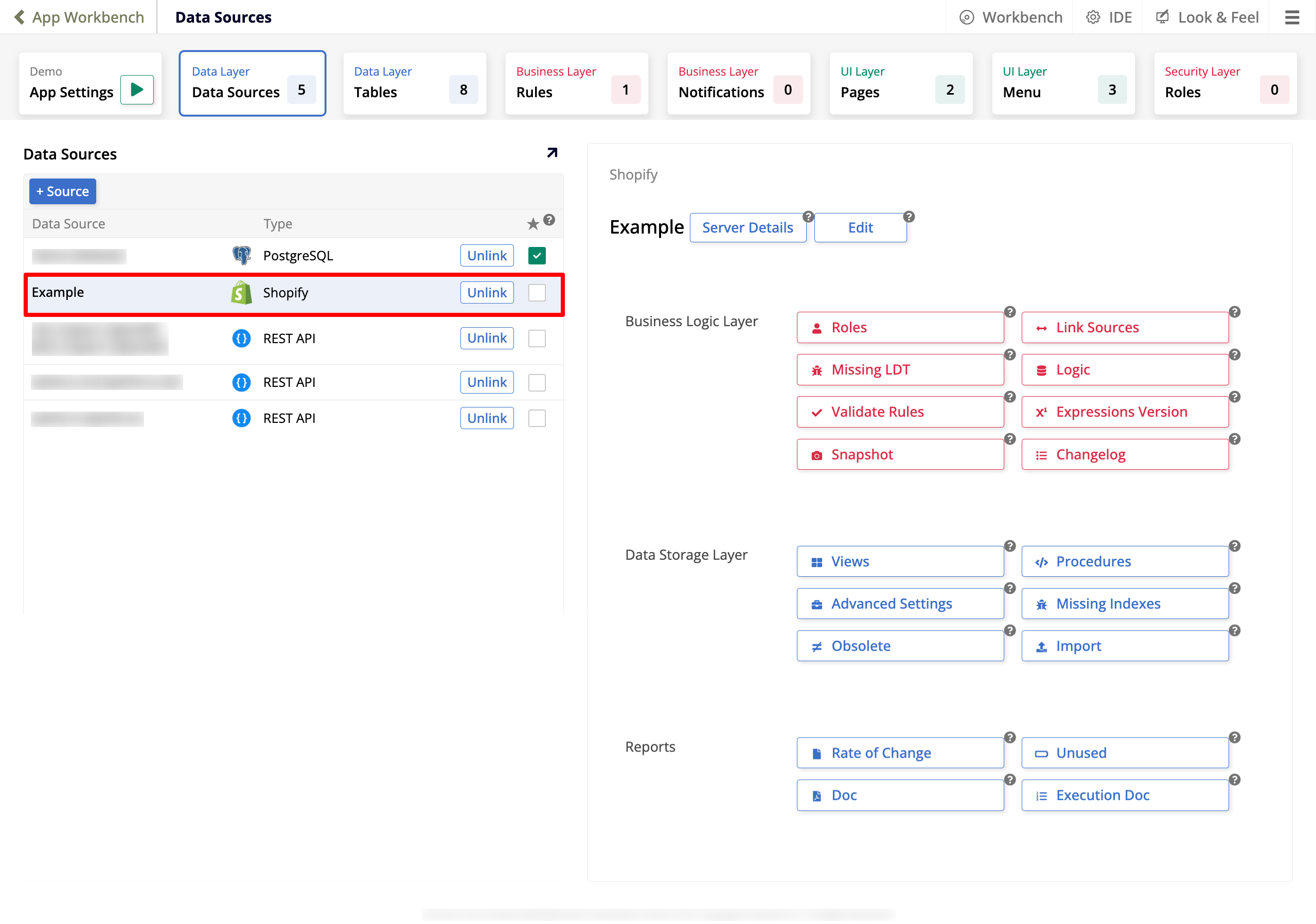Uncheck the PostgreSQL source checkbox
This screenshot has height=924, width=1316.
click(537, 256)
